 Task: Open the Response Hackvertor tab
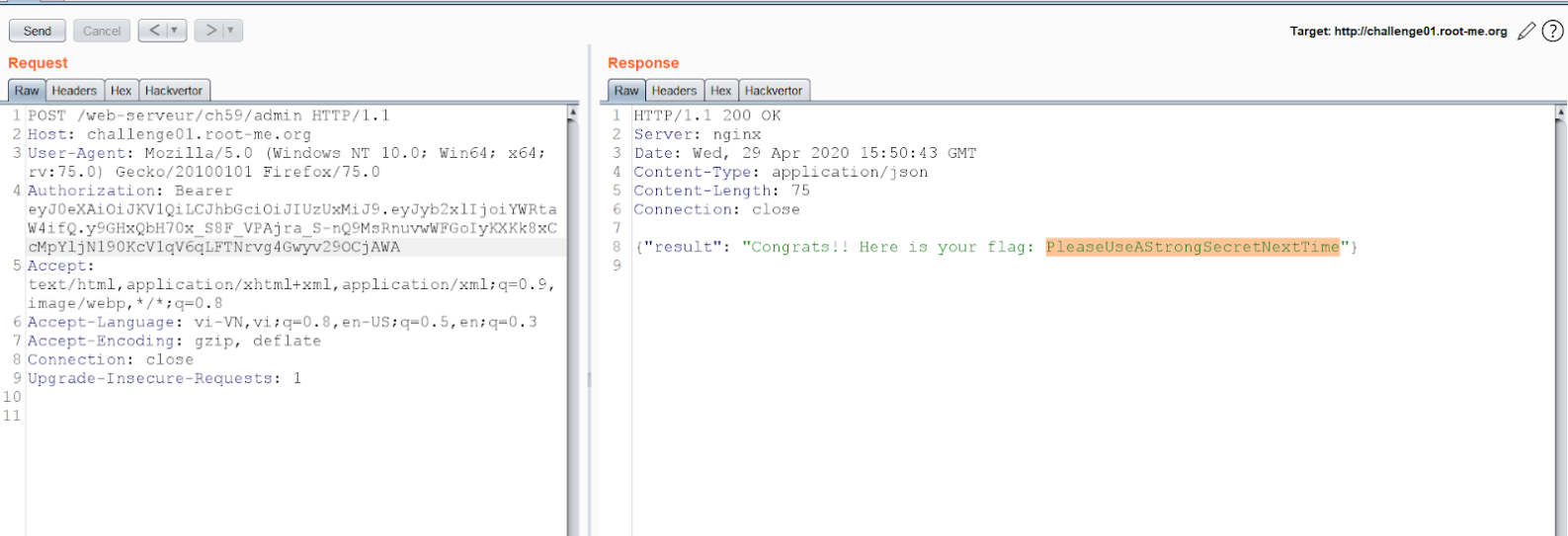point(774,91)
